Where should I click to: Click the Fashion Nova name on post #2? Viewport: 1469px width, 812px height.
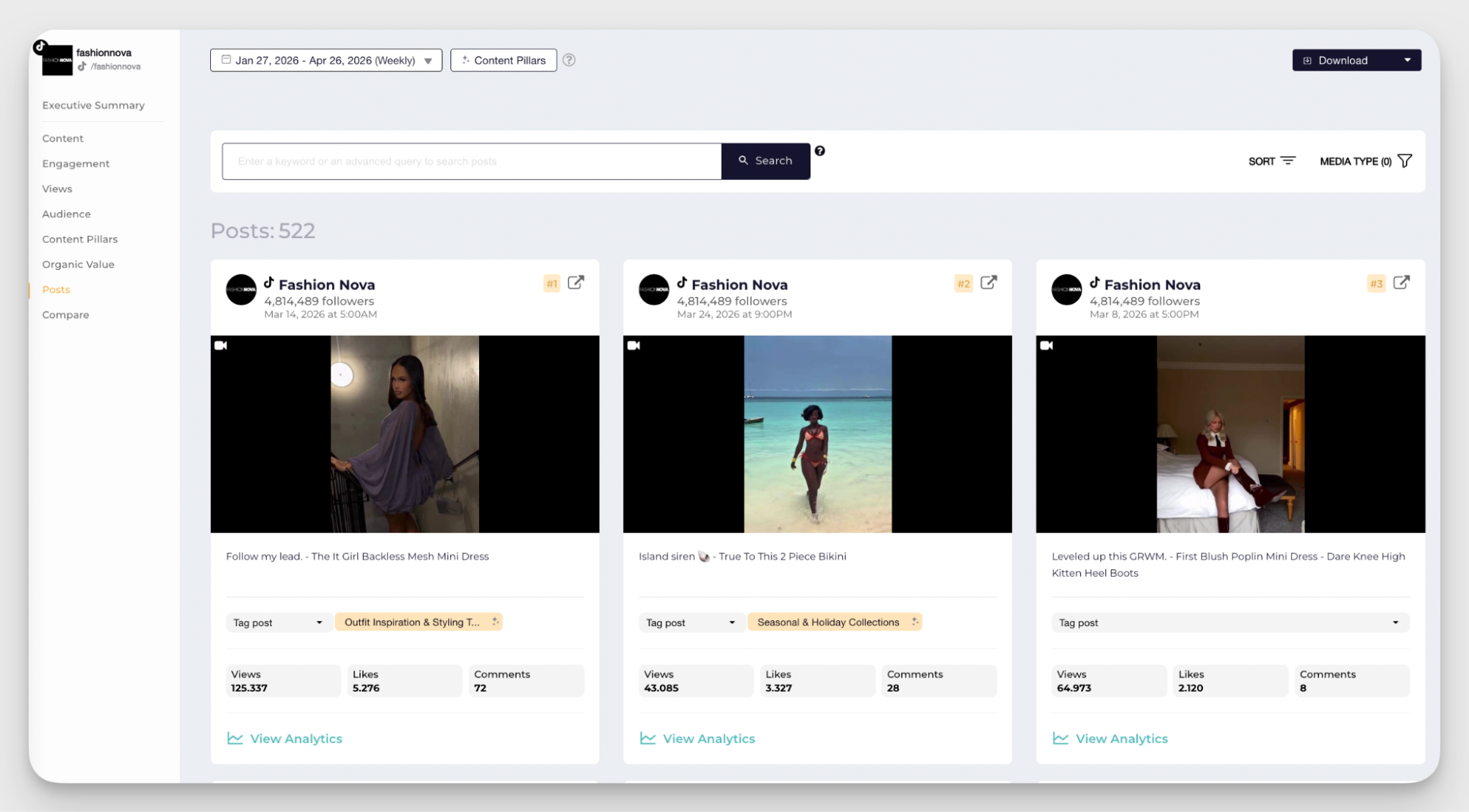(740, 284)
